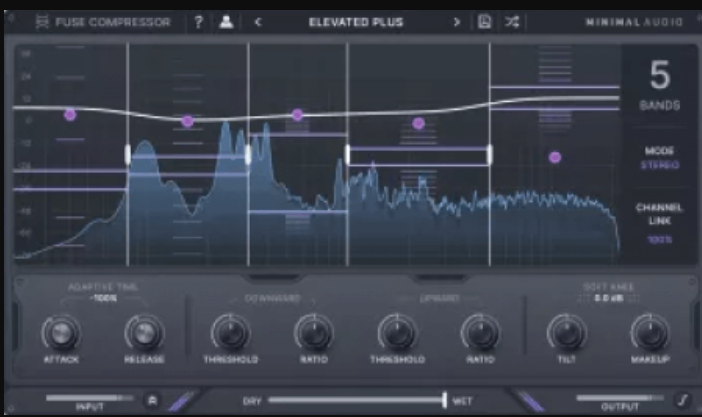Click the Dry/Wet mix slider handle
This screenshot has height=417, width=702.
click(444, 400)
